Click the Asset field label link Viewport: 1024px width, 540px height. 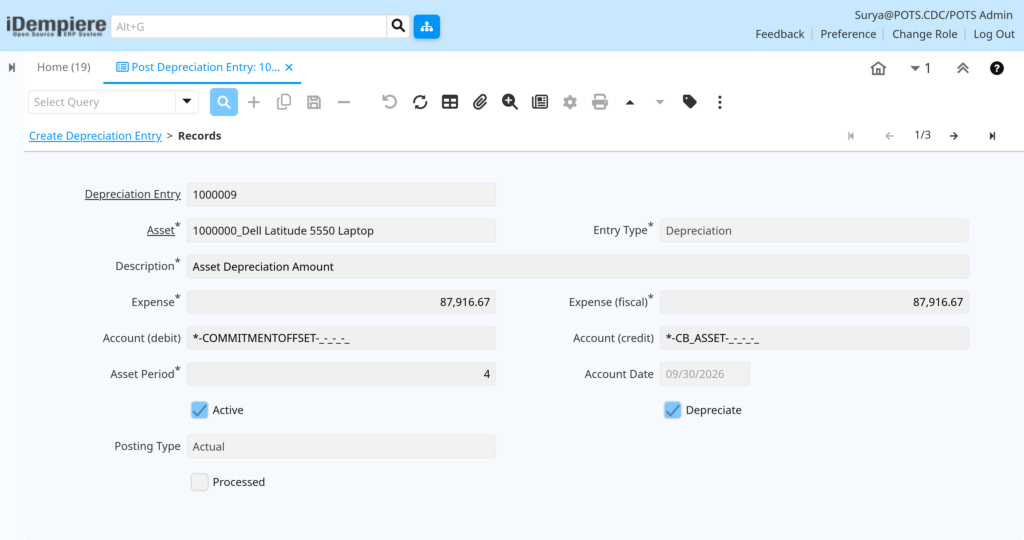[161, 230]
